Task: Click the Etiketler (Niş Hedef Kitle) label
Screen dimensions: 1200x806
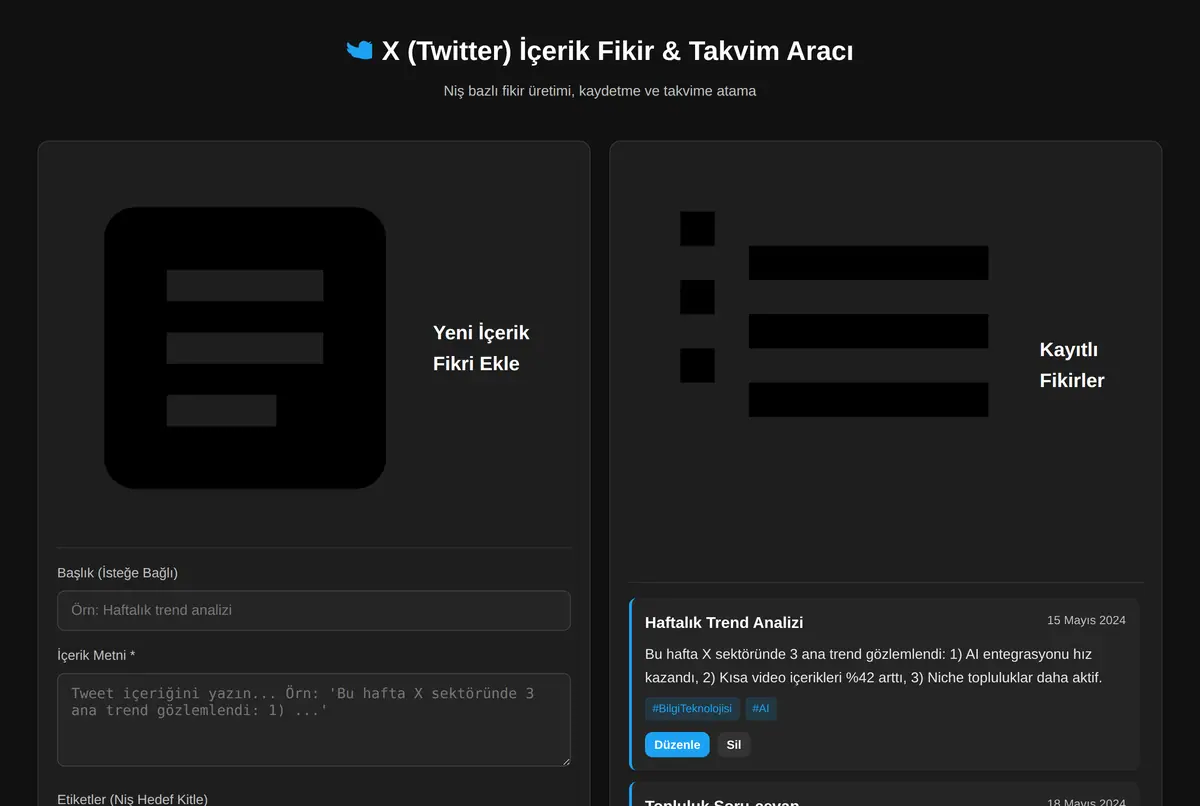Action: [x=133, y=799]
